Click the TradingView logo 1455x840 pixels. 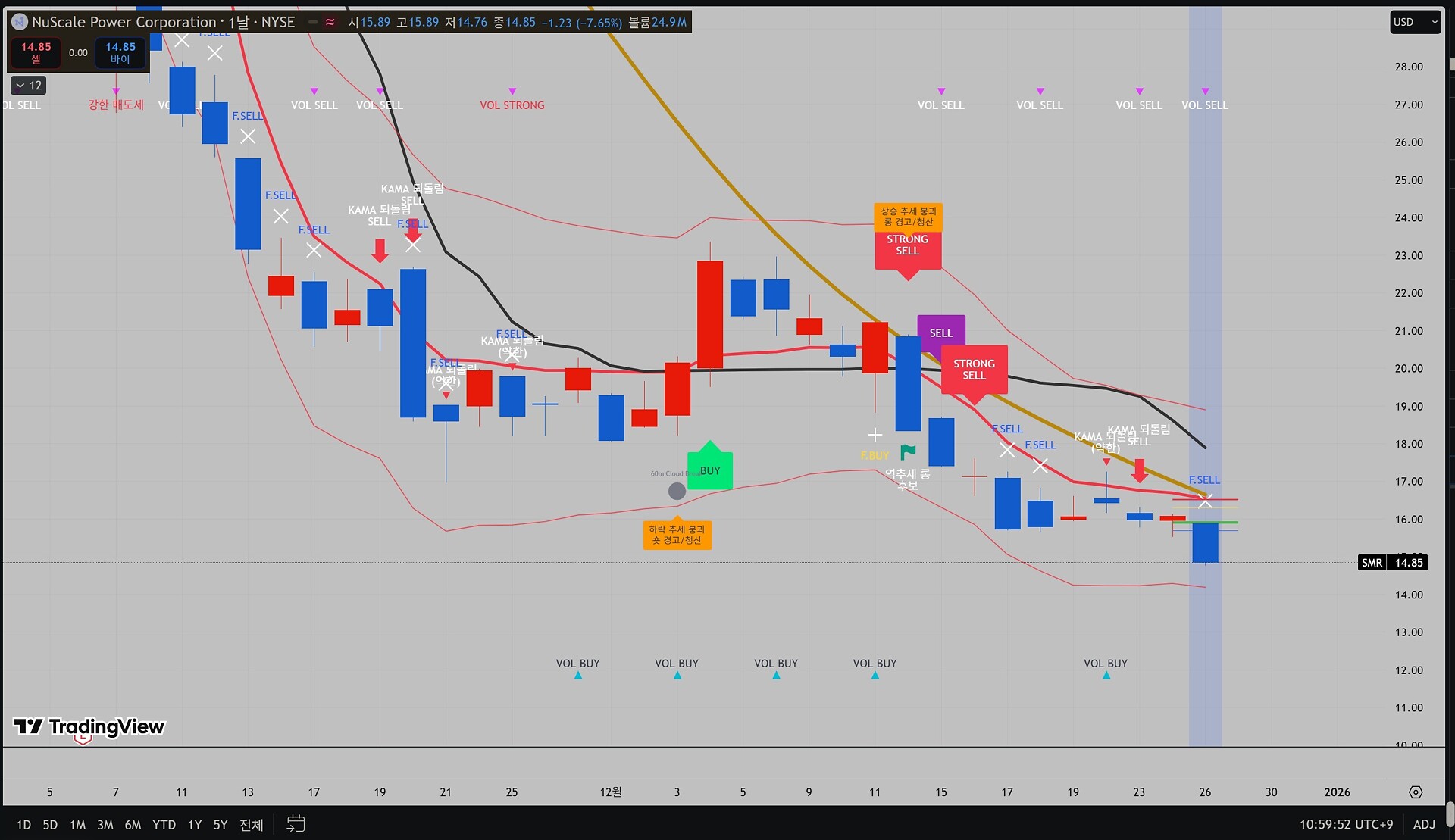point(89,727)
